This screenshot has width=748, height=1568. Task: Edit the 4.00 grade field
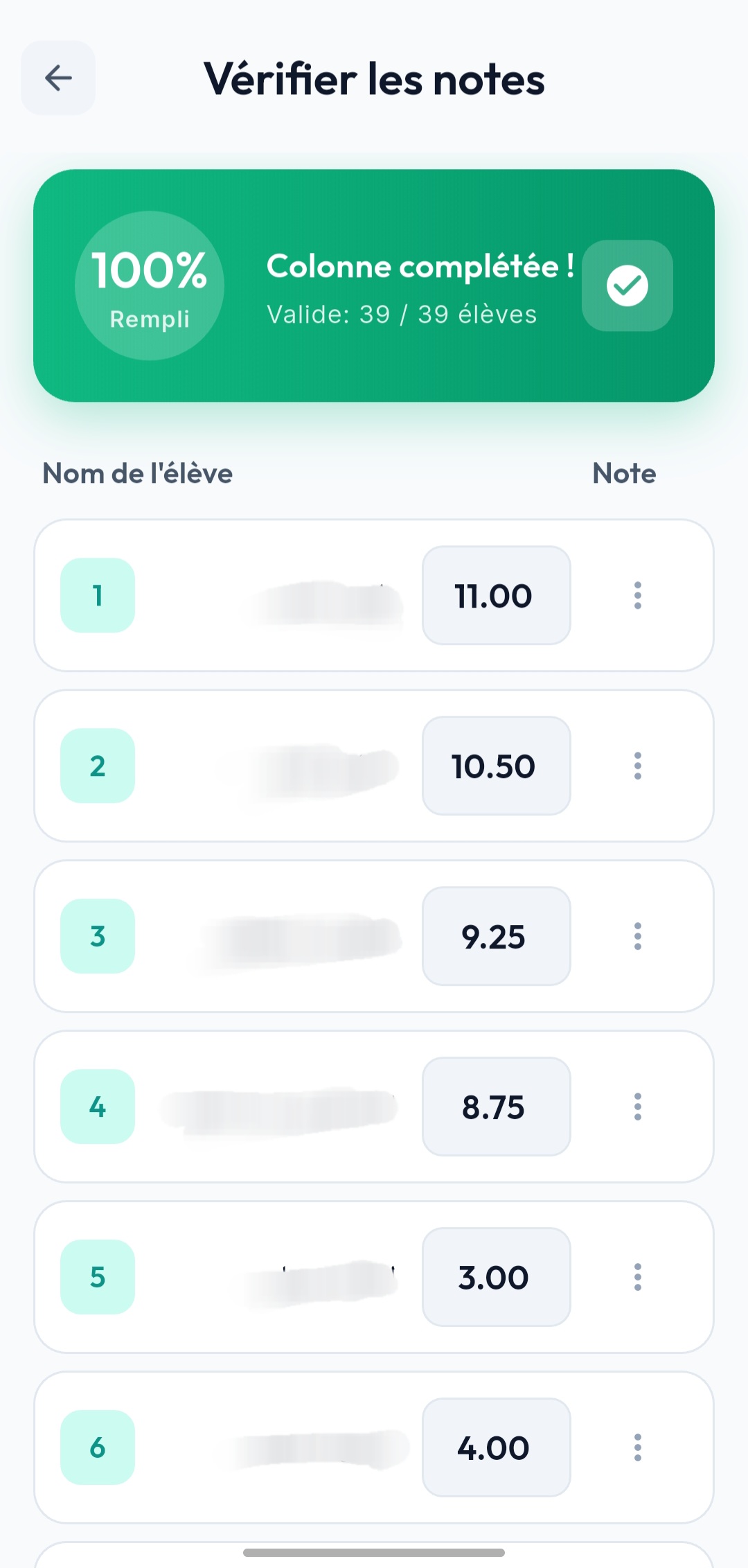tap(496, 1447)
